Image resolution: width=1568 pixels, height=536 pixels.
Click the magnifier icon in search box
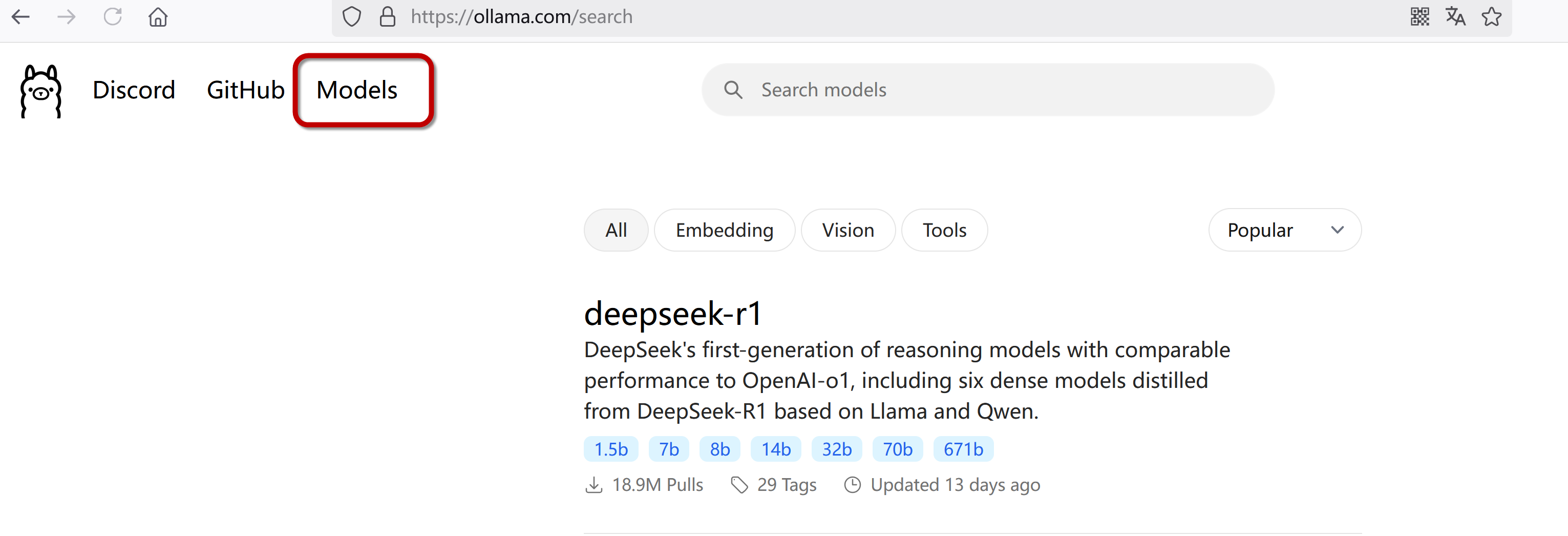click(733, 90)
